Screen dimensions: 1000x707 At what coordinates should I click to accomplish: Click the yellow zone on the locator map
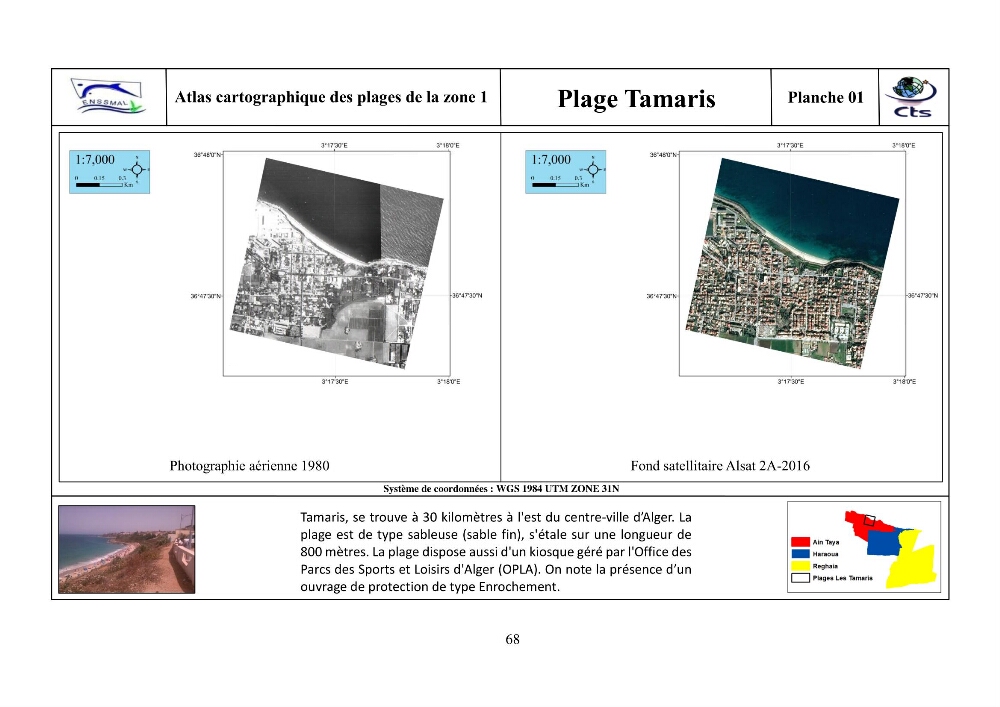point(912,564)
